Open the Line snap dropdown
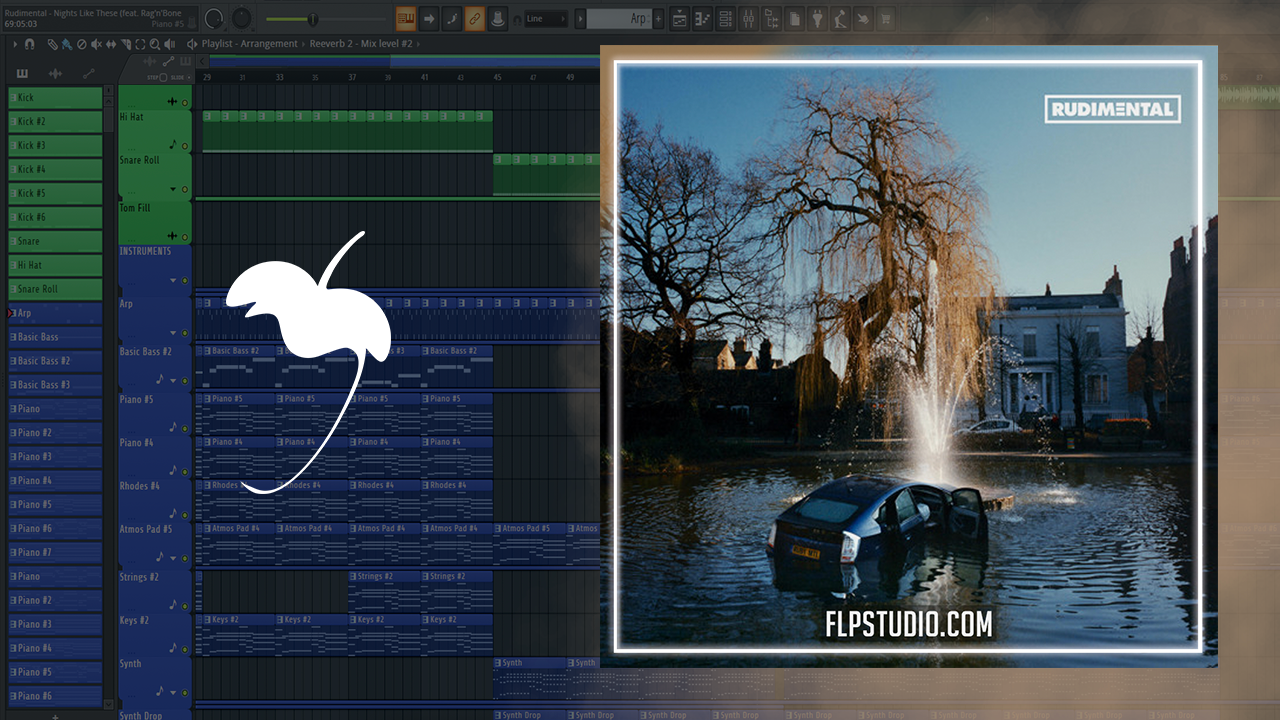1280x720 pixels. (546, 18)
